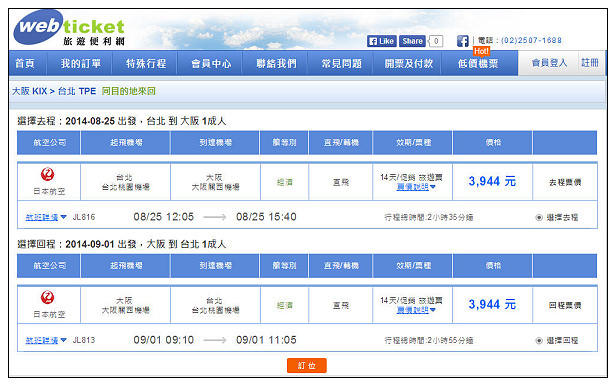Click the webticket logo
The width and height of the screenshot is (616, 386).
tap(69, 27)
